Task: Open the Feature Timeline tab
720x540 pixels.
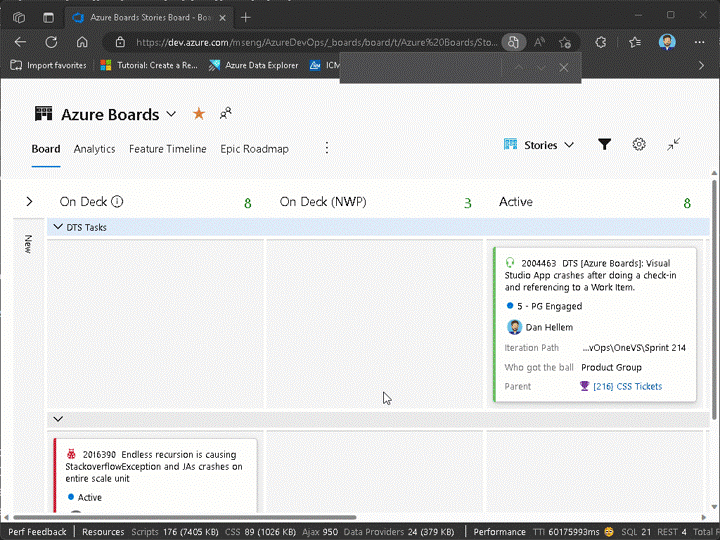Action: pyautogui.click(x=168, y=149)
